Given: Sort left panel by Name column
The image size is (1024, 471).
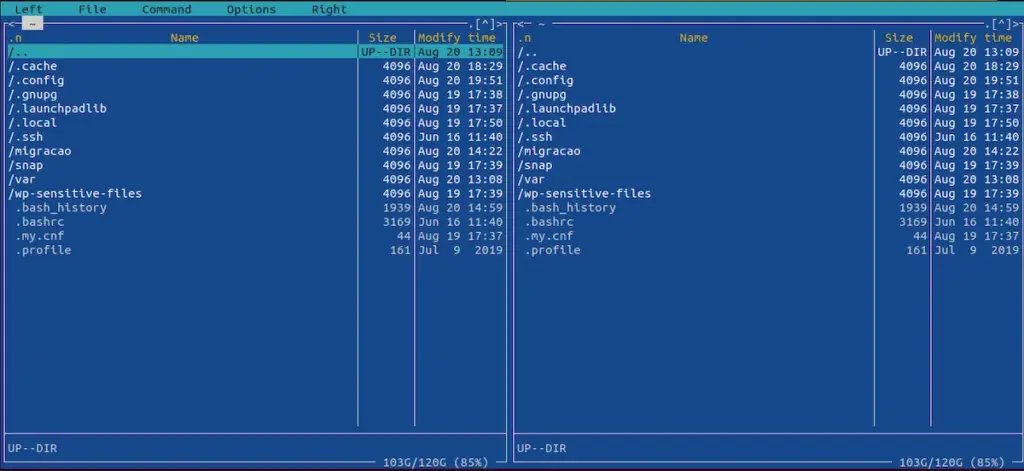Looking at the screenshot, I should click(x=184, y=38).
